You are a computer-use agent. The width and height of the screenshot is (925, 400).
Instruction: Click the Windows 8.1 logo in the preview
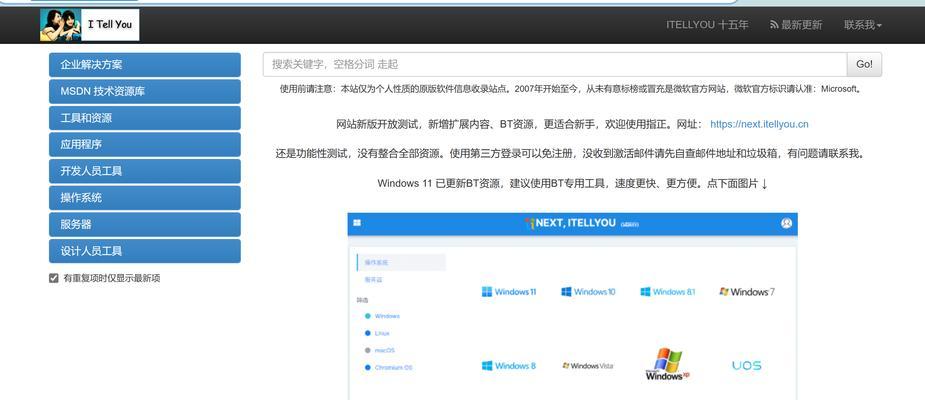668,291
